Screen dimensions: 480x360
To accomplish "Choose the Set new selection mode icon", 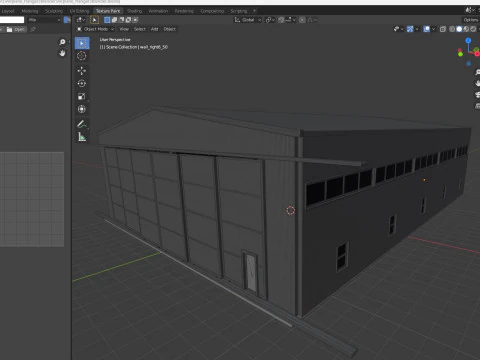I will click(107, 20).
